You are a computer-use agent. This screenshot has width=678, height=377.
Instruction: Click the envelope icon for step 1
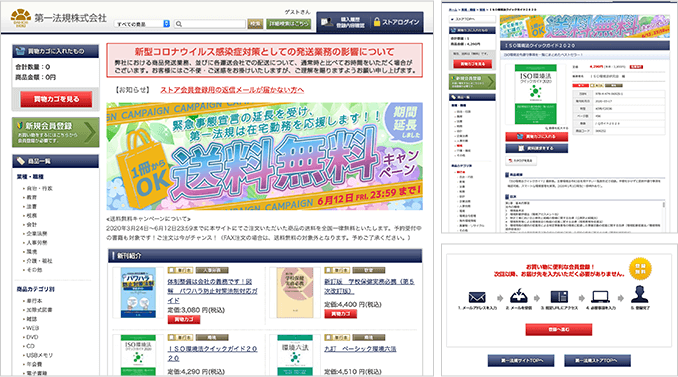pos(477,297)
